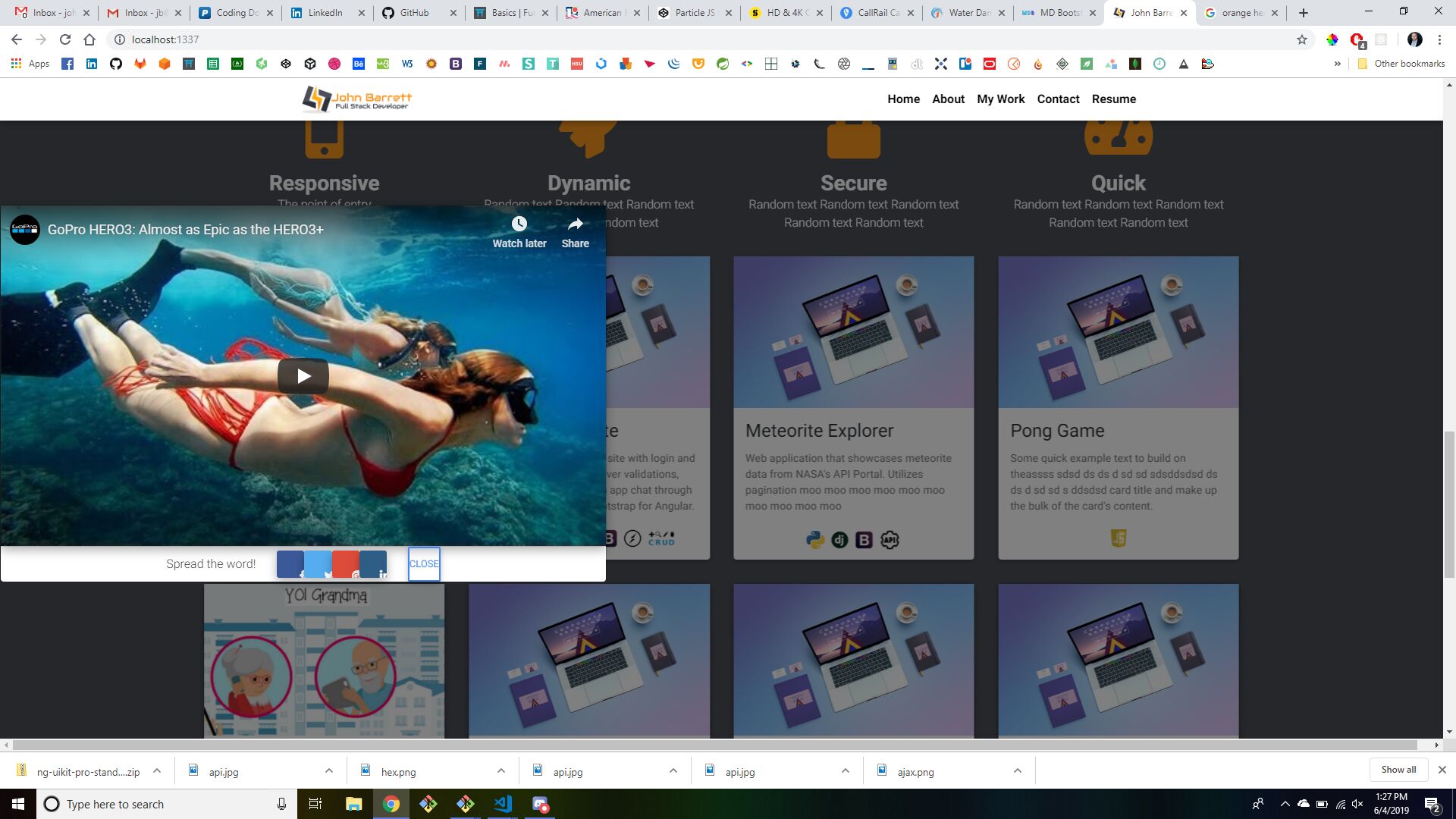Viewport: 1456px width, 819px height.
Task: Open the Contact link in navbar
Action: [1059, 99]
